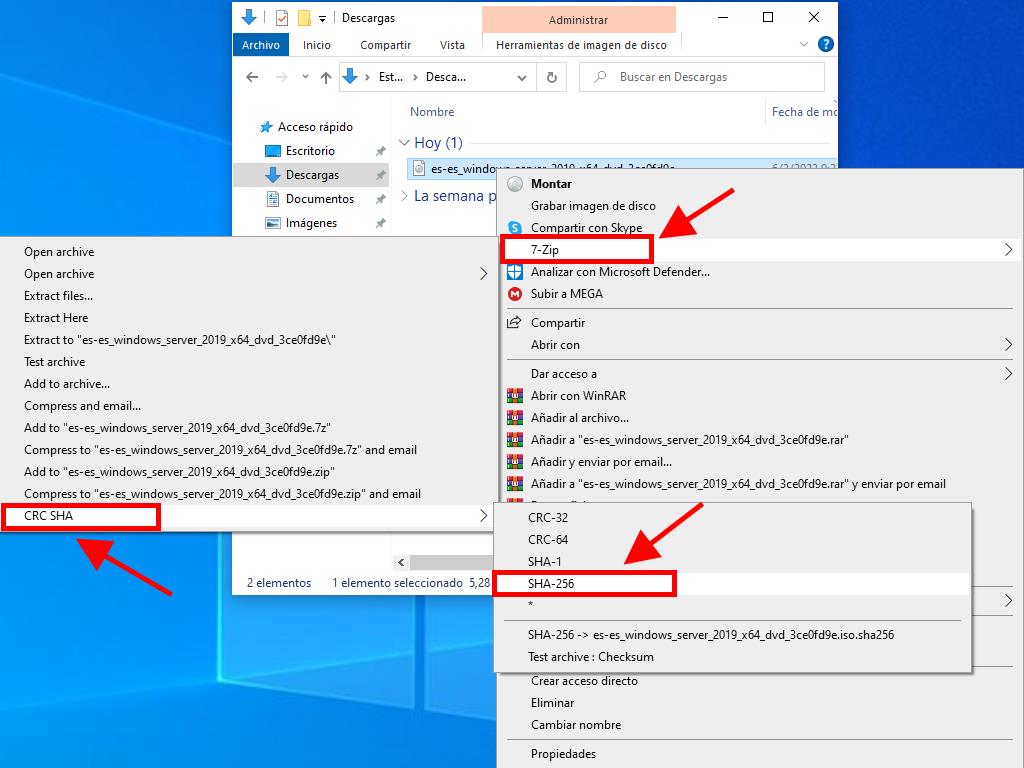Click the Administrar contextual tab header
Screen dimensions: 1024x768
coord(579,20)
